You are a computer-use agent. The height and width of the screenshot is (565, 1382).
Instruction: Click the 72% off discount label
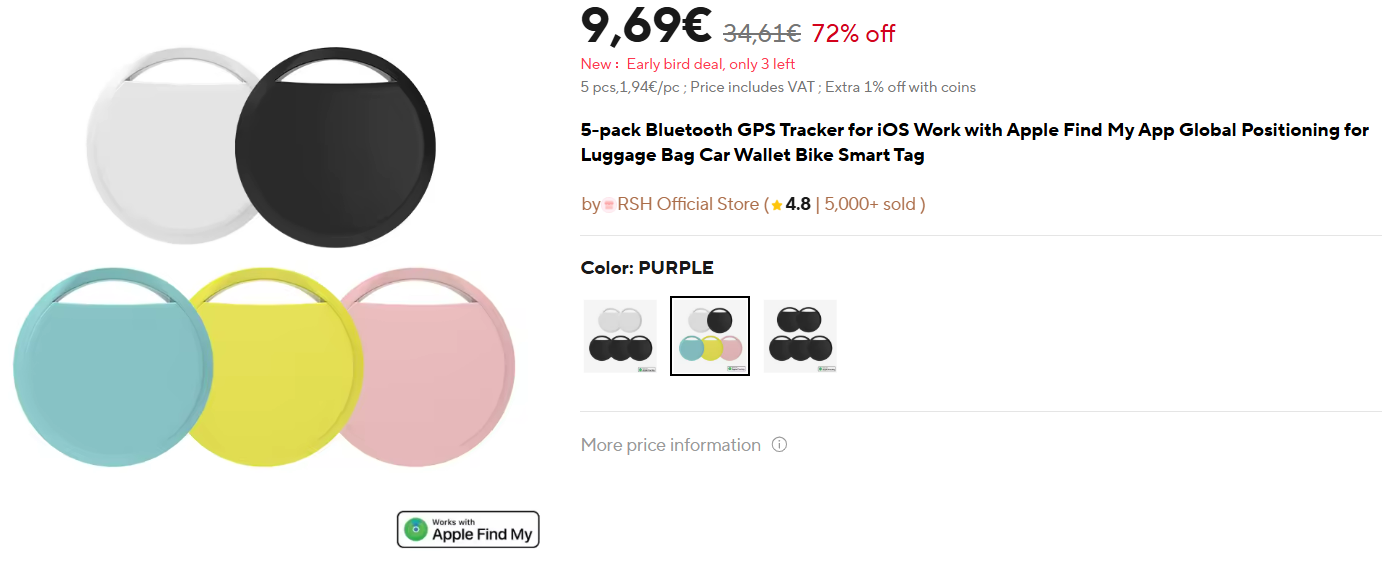click(853, 34)
